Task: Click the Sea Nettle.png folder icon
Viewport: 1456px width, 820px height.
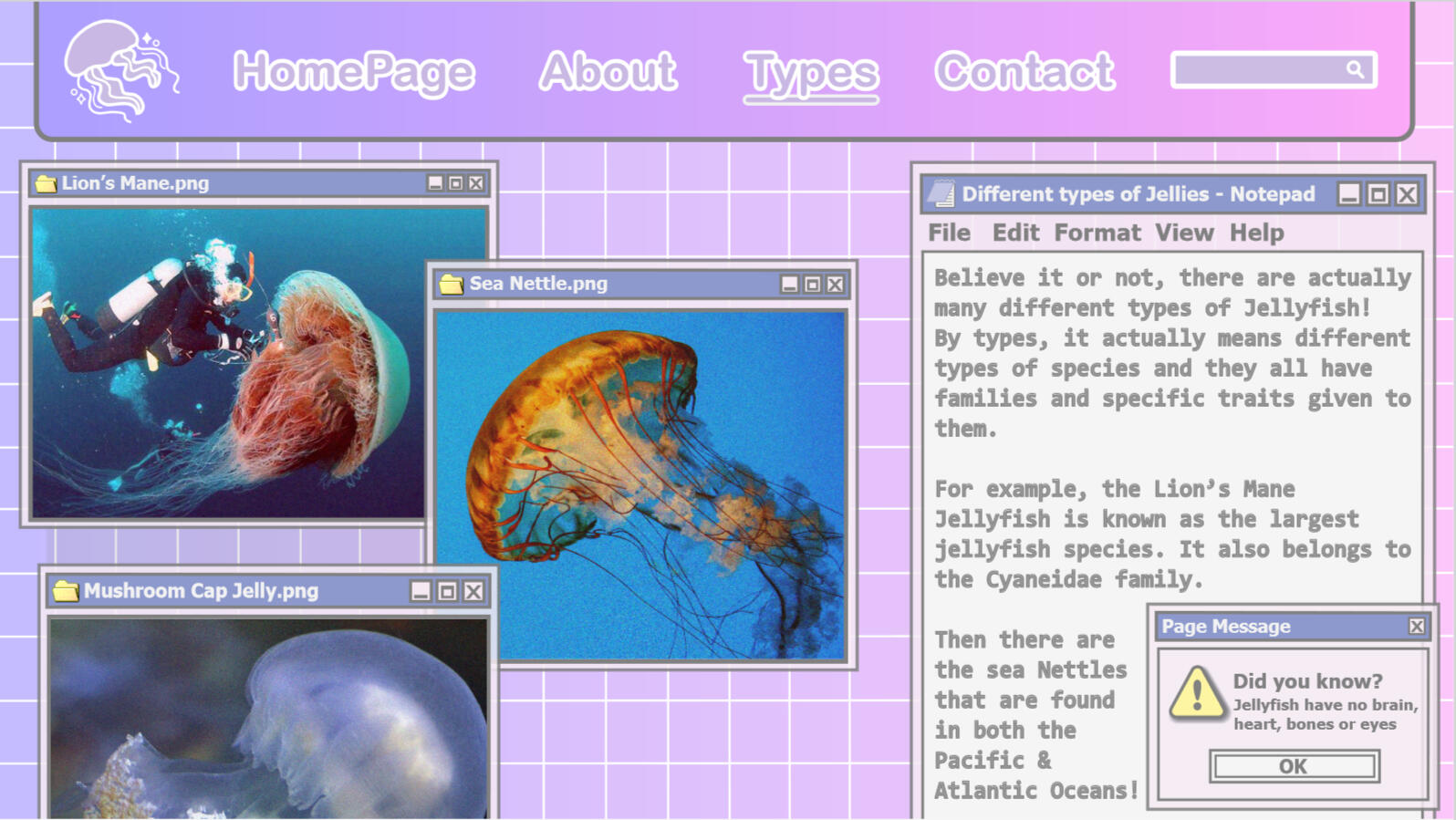Action: tap(451, 284)
